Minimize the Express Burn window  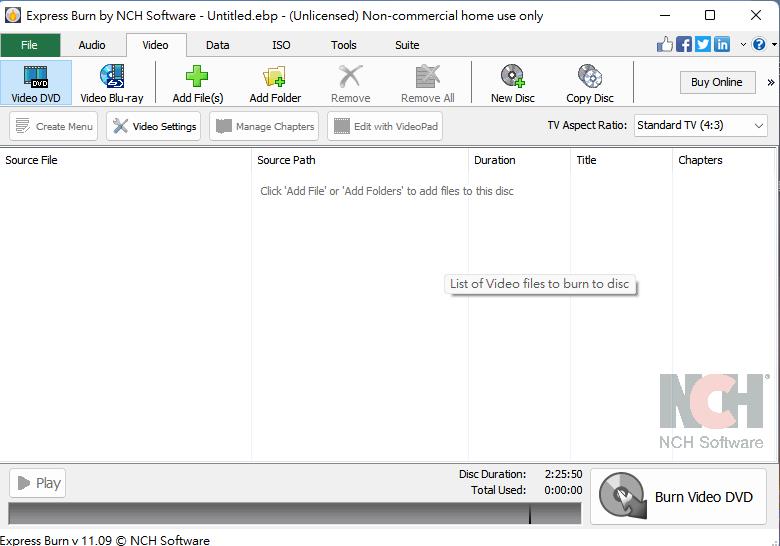click(665, 15)
